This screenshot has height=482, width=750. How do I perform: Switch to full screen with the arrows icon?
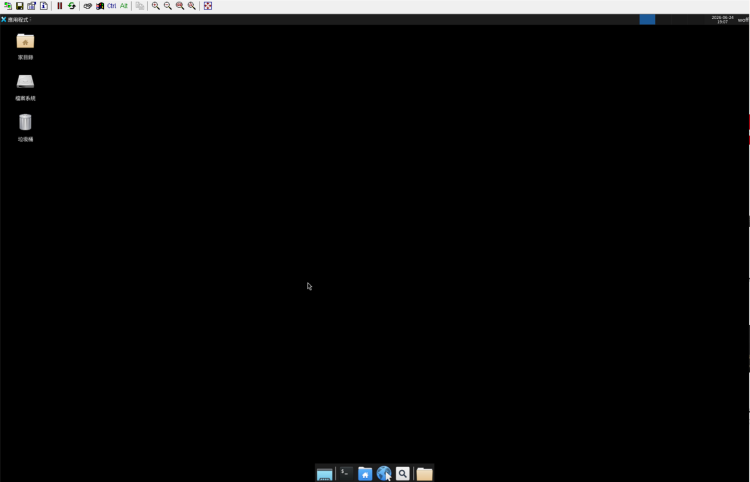(208, 6)
